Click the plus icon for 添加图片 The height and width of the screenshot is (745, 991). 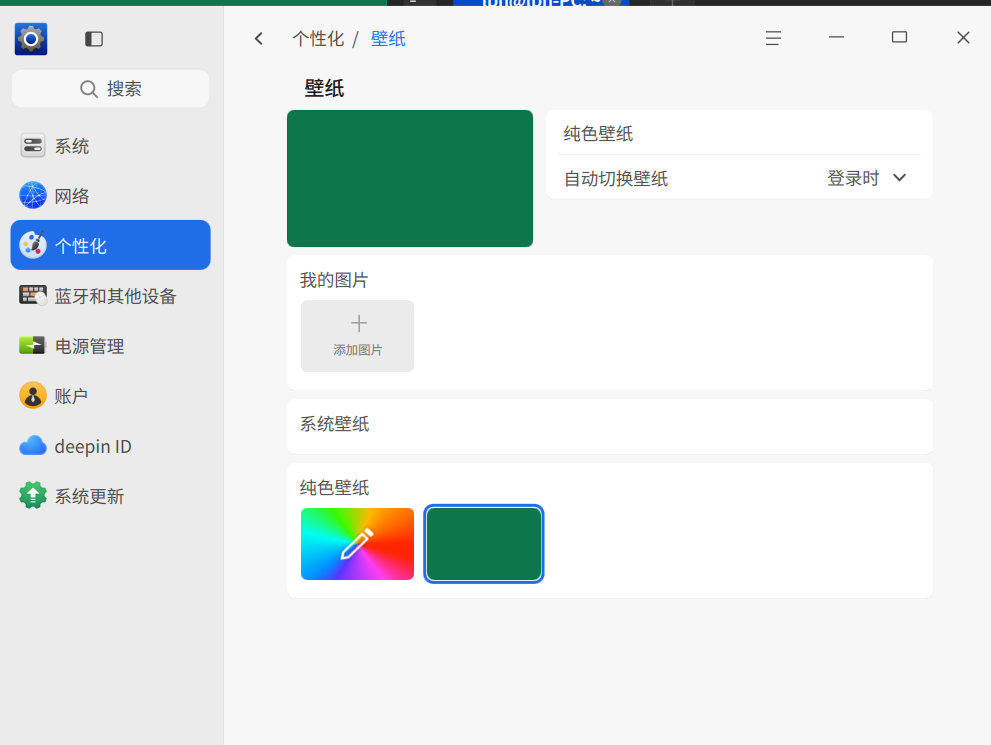click(x=358, y=324)
